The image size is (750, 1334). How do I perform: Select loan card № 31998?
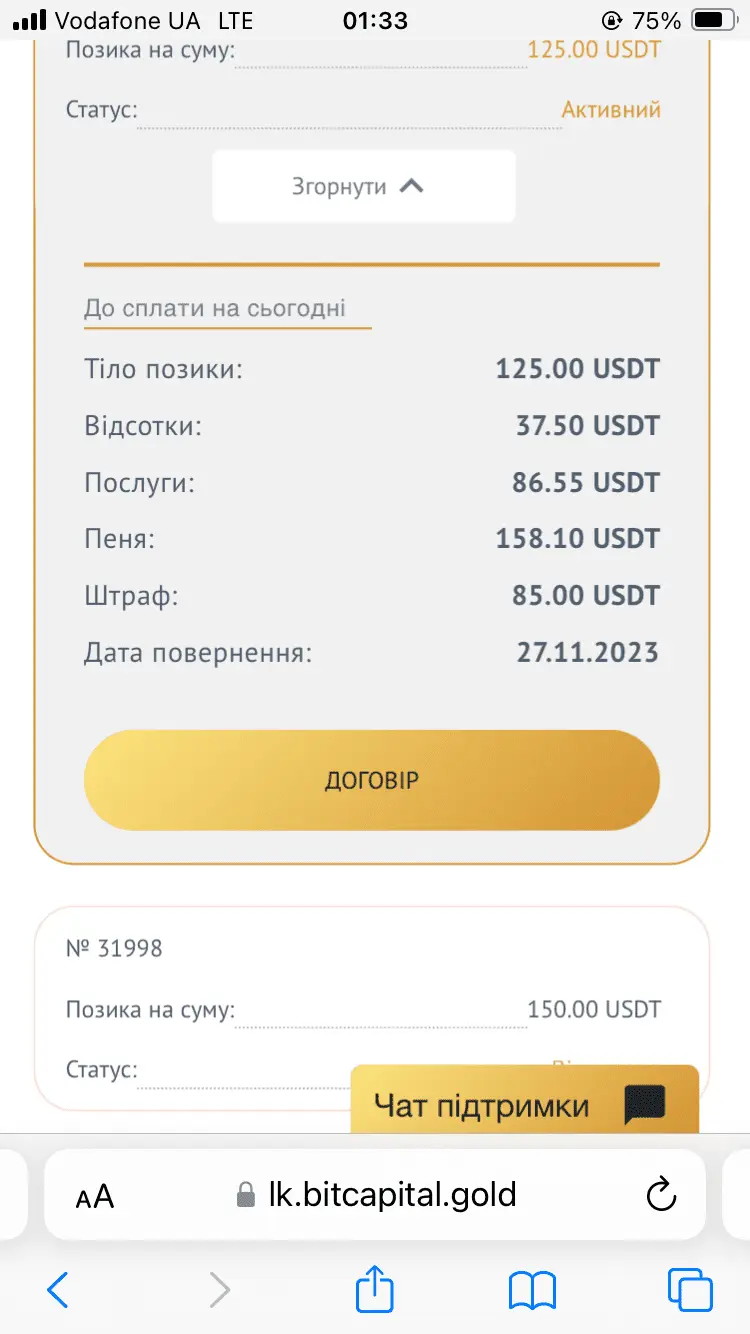pos(114,948)
